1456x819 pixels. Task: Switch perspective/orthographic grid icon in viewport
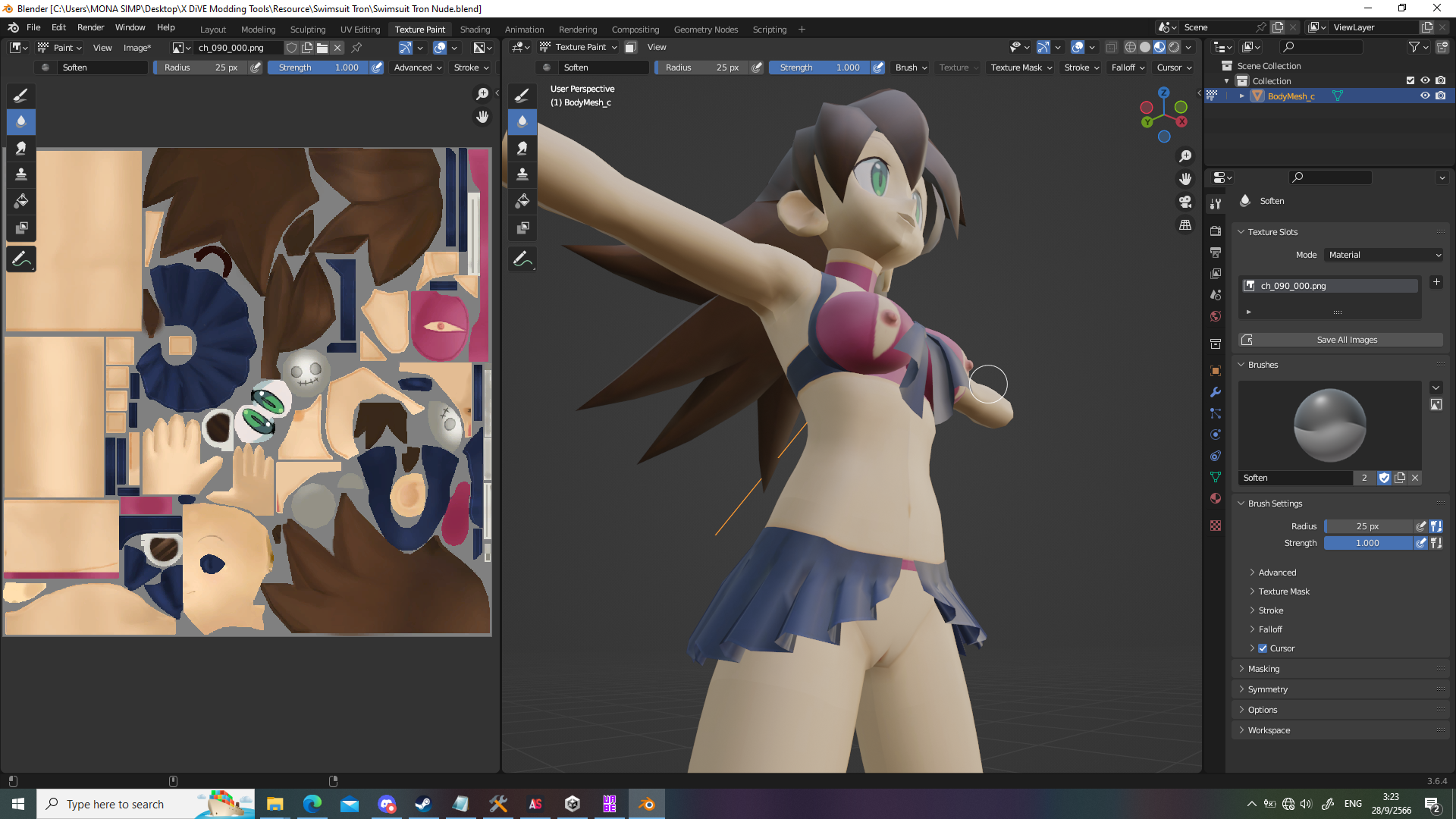click(x=1185, y=225)
